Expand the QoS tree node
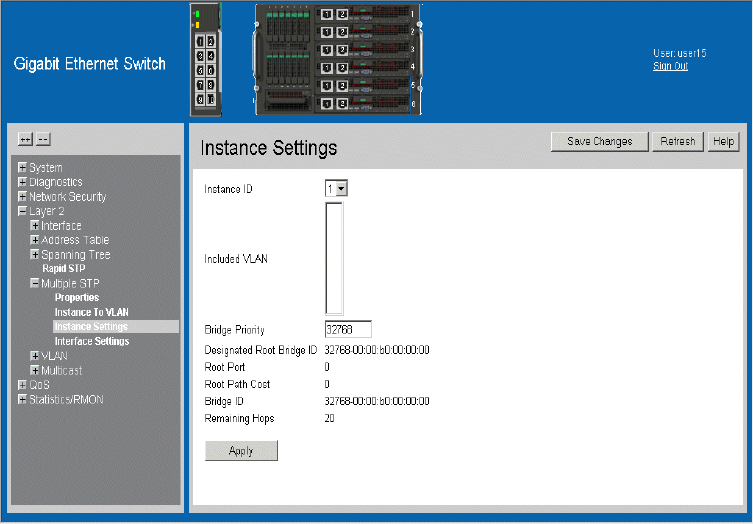753x524 pixels. [22, 385]
